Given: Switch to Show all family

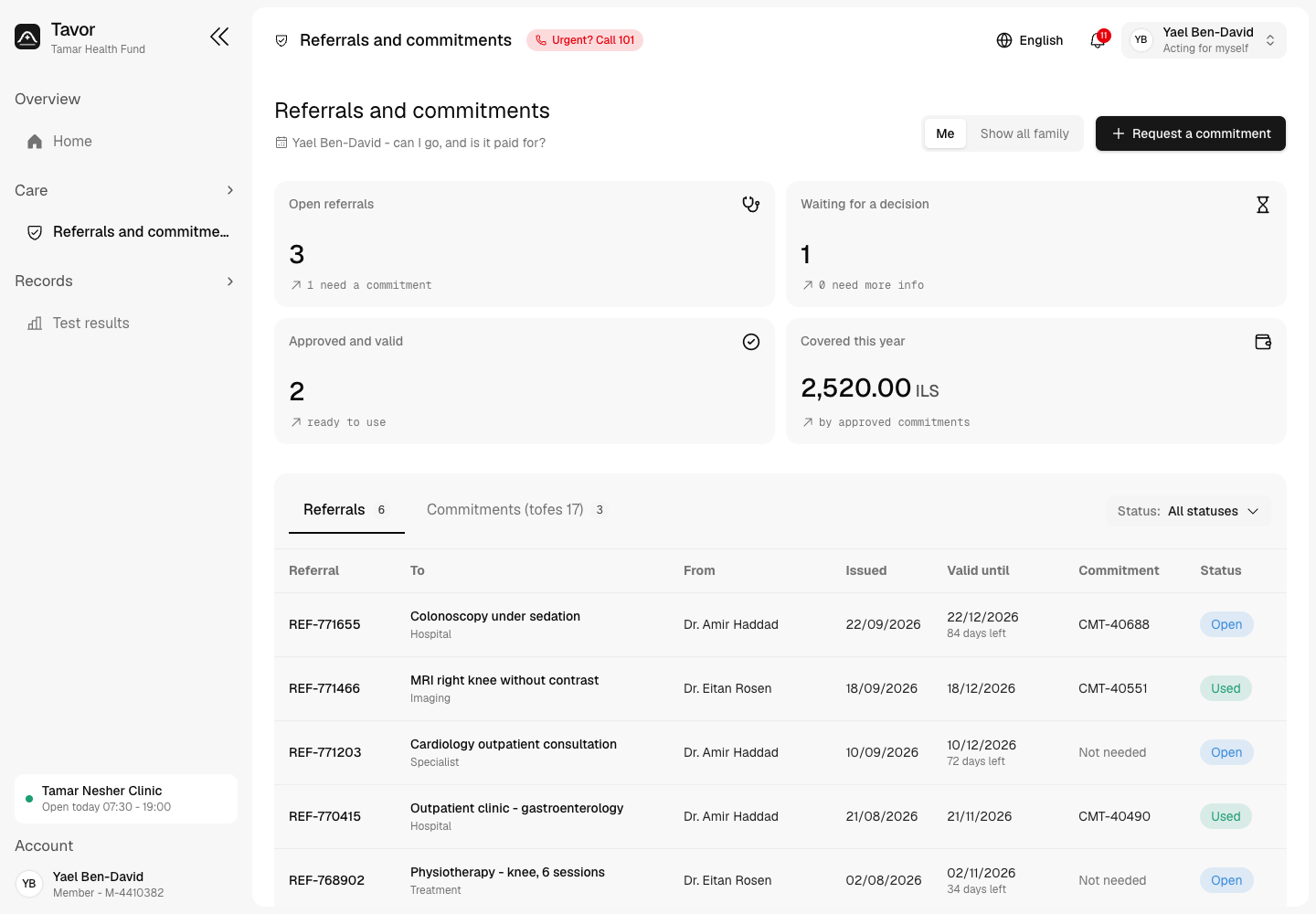Looking at the screenshot, I should (x=1024, y=133).
